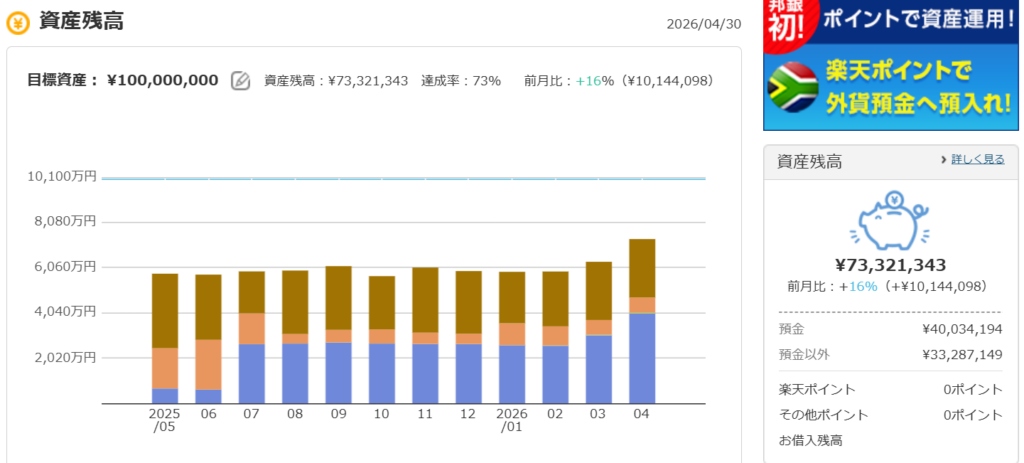Viewport: 1024px width, 463px height.
Task: Click the piggy bank icon in side panel
Action: click(x=891, y=221)
